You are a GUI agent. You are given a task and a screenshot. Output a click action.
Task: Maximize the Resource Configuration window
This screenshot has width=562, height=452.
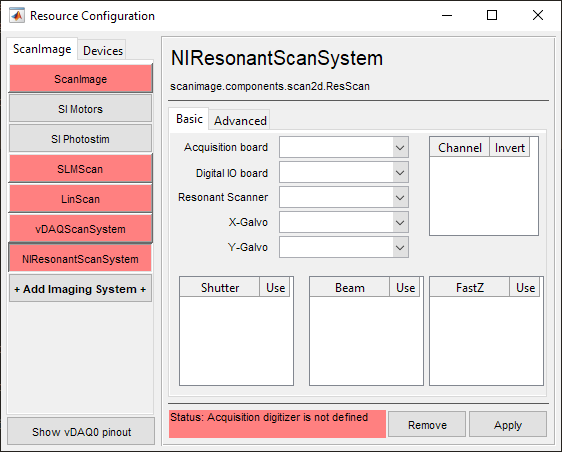pos(492,15)
